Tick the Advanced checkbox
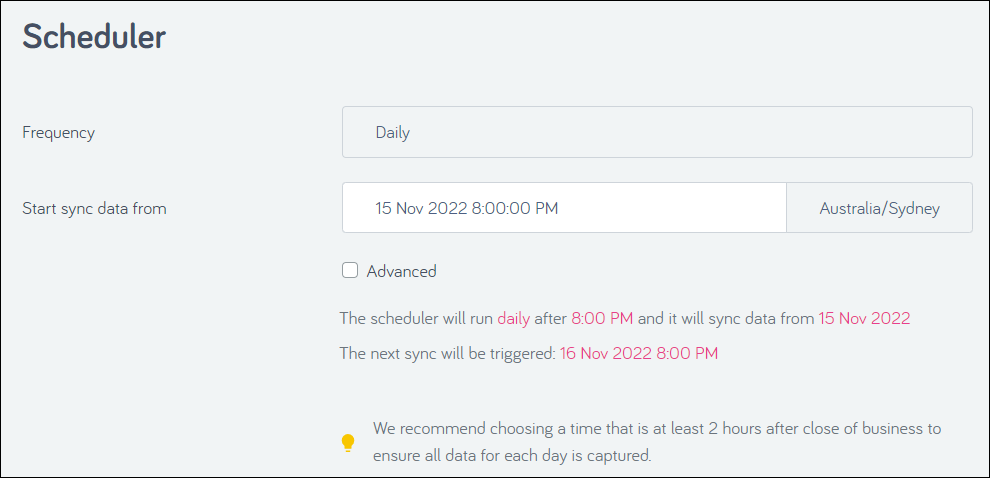 coord(350,271)
